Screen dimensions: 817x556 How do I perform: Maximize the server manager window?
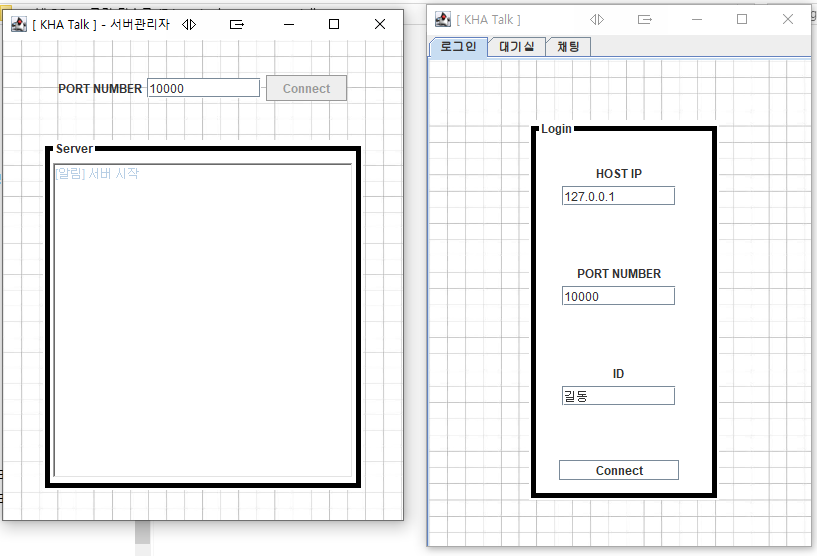pos(334,24)
